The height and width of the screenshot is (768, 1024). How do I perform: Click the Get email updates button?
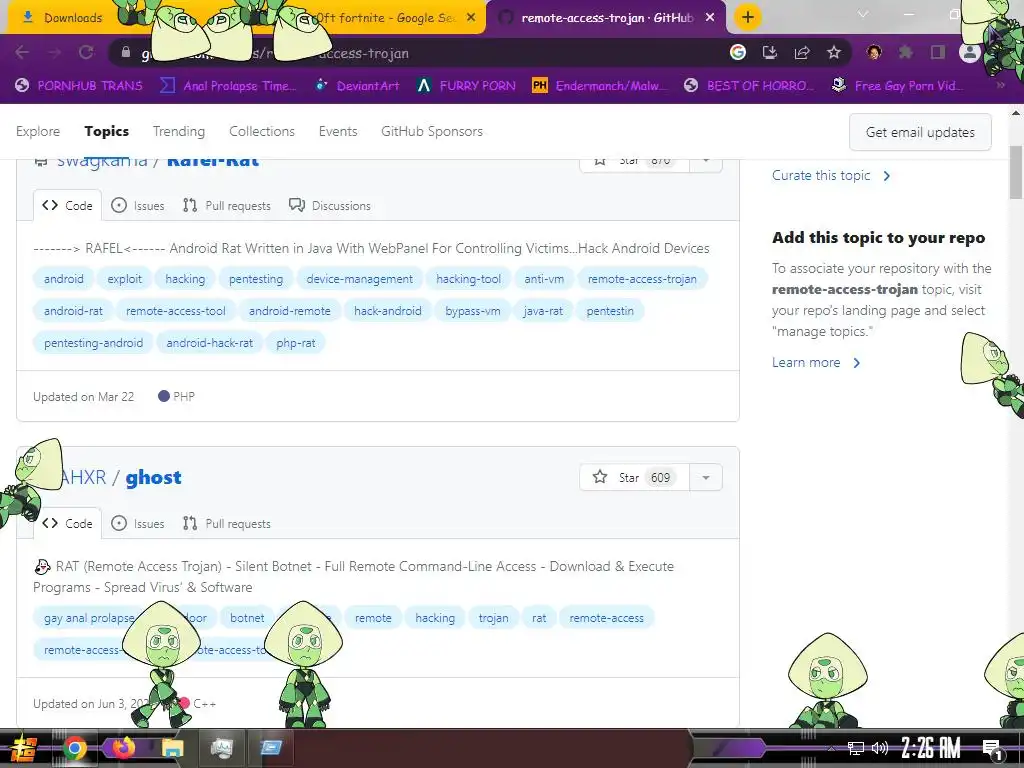(920, 132)
